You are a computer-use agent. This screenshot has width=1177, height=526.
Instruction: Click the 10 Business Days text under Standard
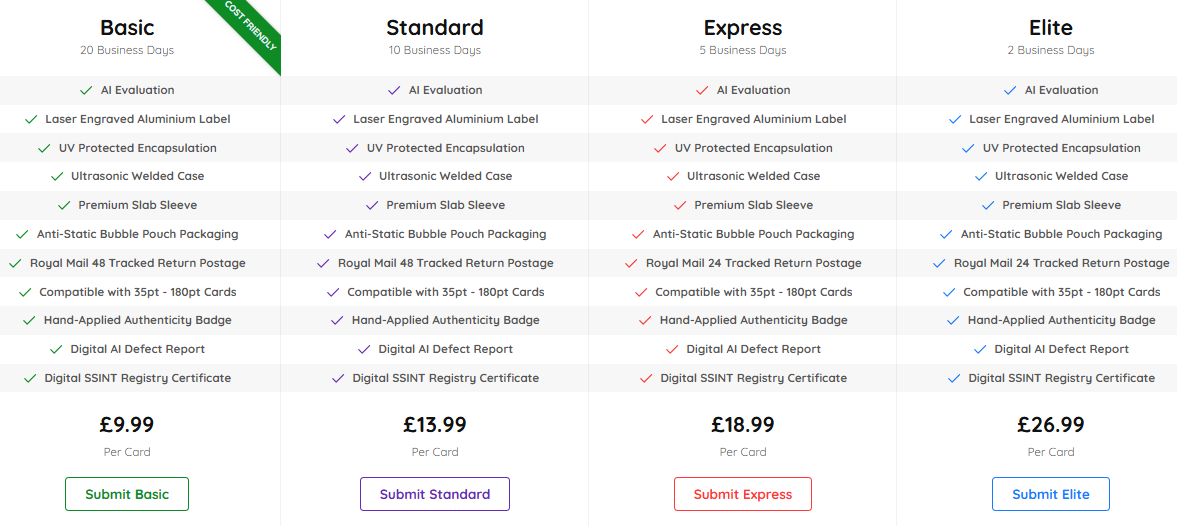(x=435, y=50)
